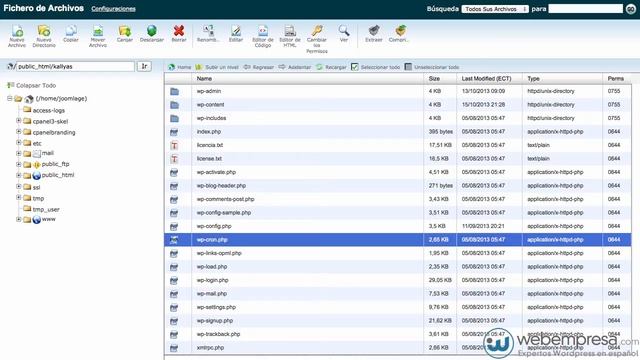Create a folder with Nuevo Directorio
This screenshot has height=360, width=640.
coord(44,31)
